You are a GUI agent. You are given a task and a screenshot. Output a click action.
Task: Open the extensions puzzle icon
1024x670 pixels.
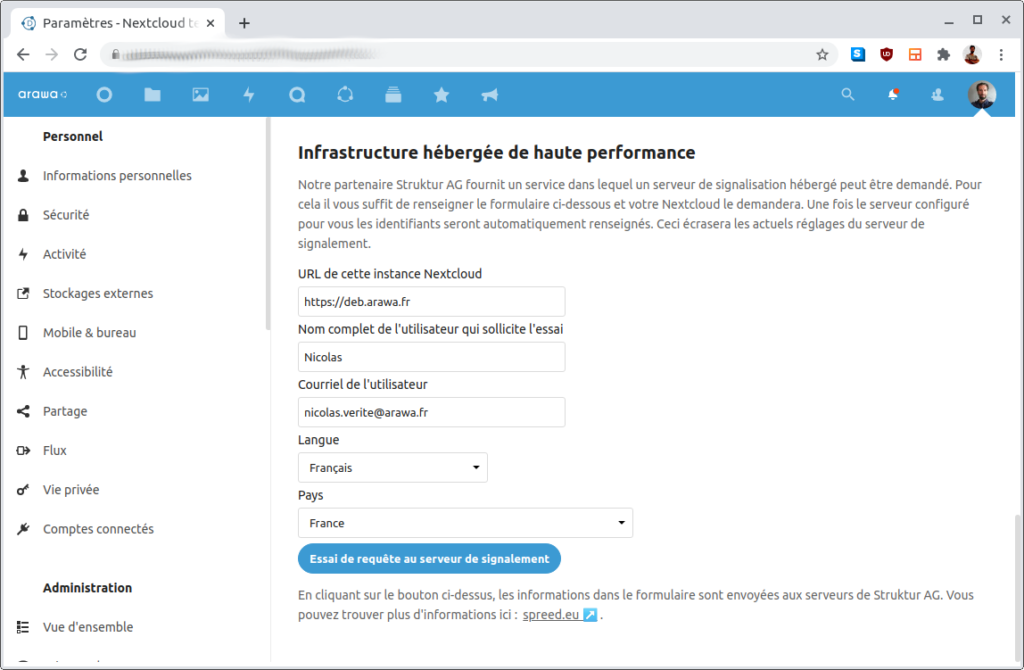[x=943, y=55]
